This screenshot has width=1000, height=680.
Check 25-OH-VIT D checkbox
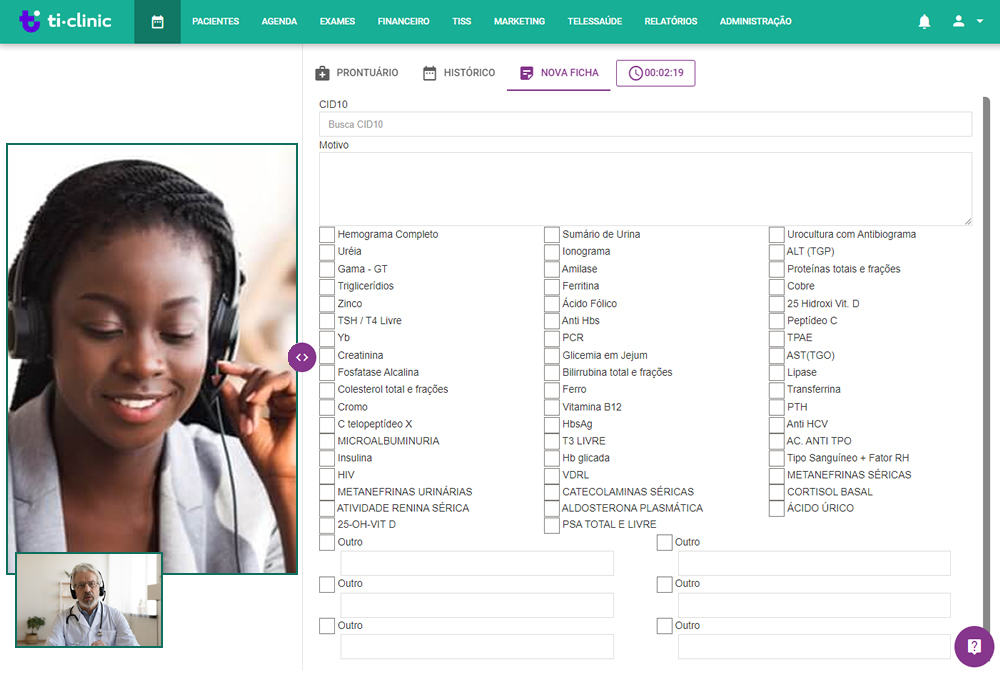(327, 525)
